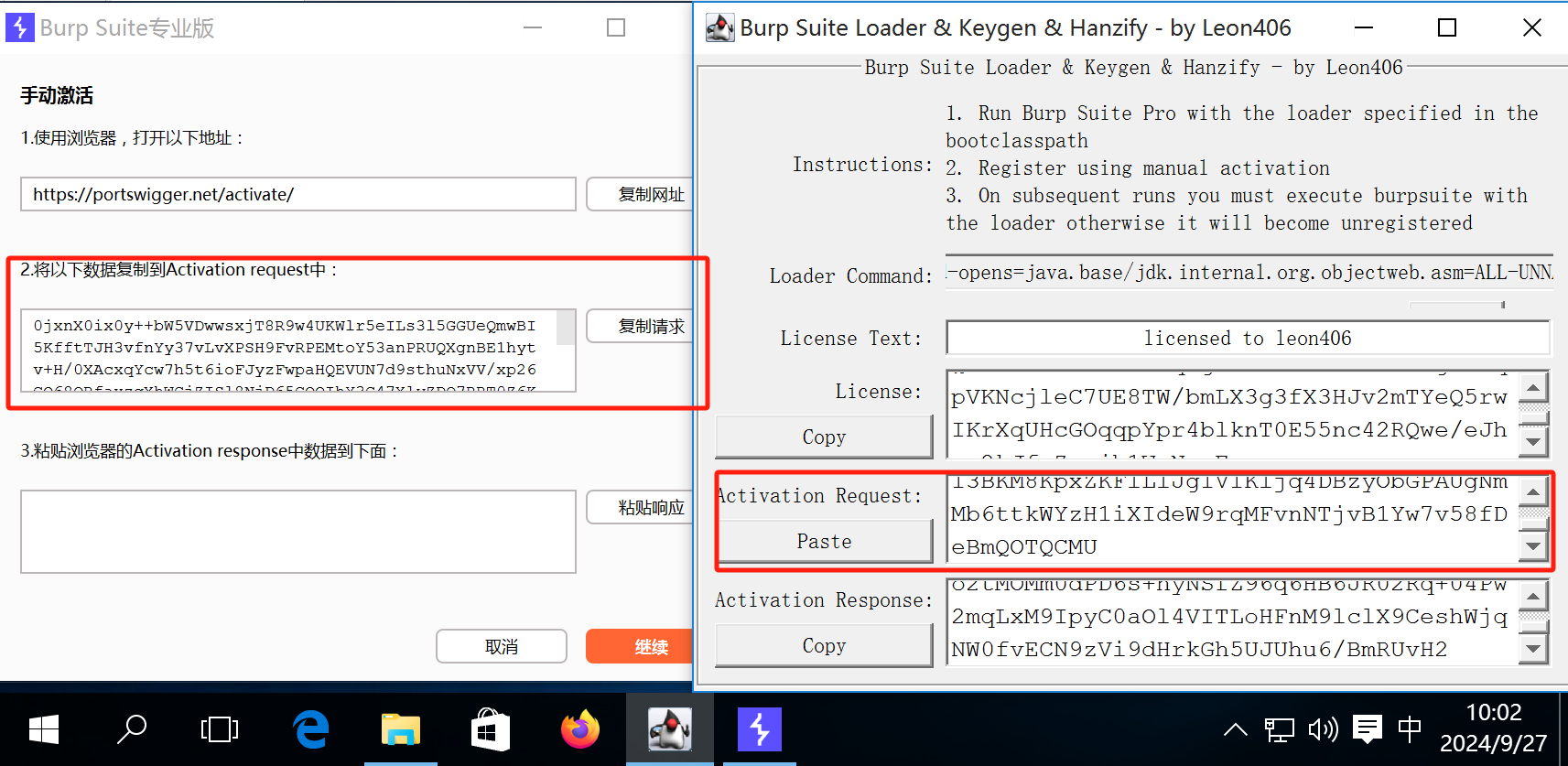Maximize the Keygen window
Screen dimensions: 1568x766
pos(1447,27)
